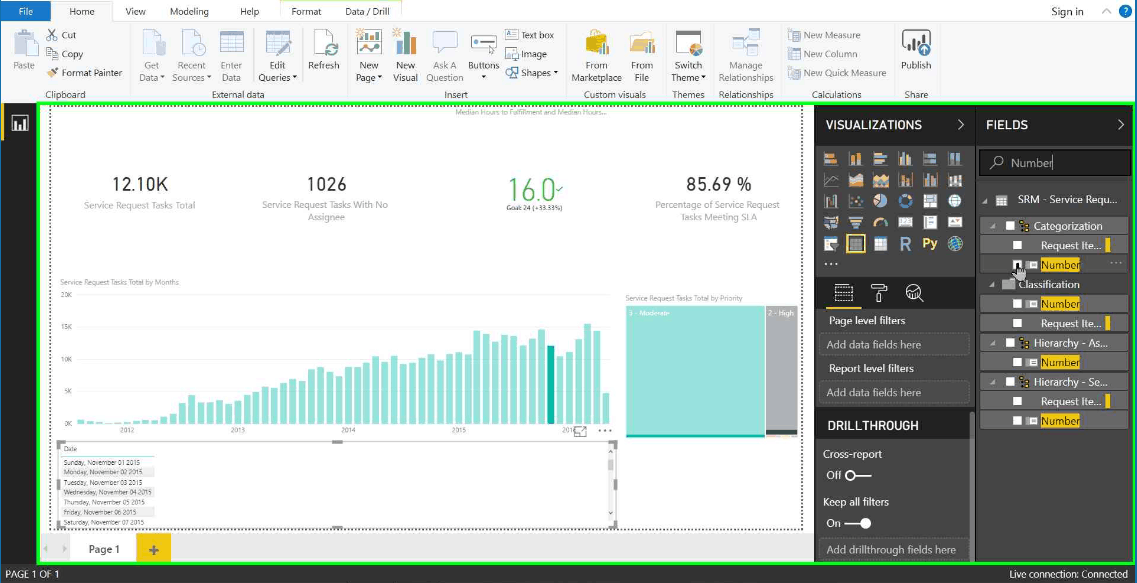Select the KPI visual icon
The width and height of the screenshot is (1137, 583).
tap(955, 223)
